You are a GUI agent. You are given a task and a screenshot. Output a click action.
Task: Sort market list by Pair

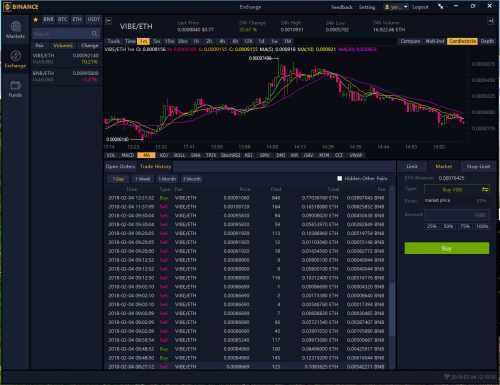point(40,45)
